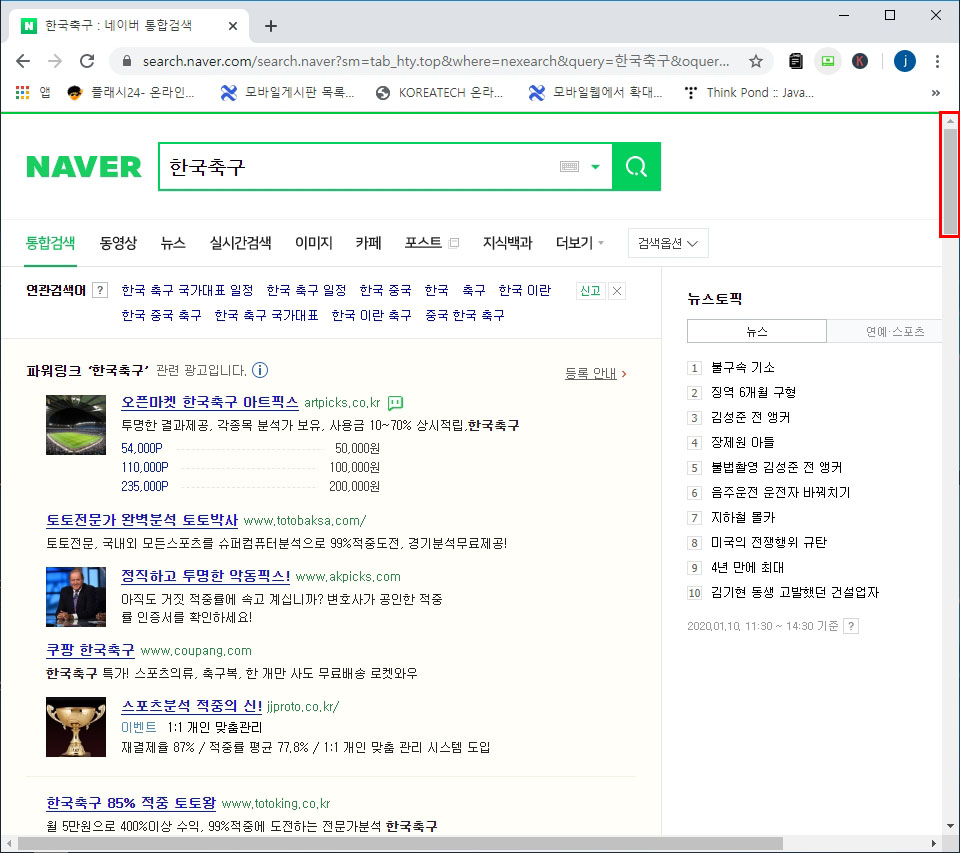Click the site lock icon in address bar

tap(127, 61)
